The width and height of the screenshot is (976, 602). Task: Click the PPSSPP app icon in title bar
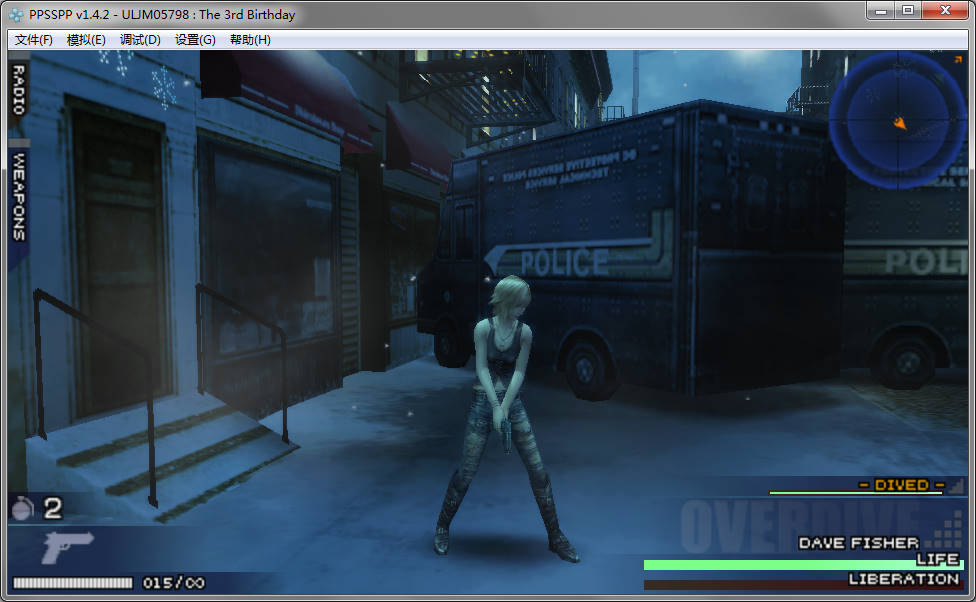(x=17, y=14)
